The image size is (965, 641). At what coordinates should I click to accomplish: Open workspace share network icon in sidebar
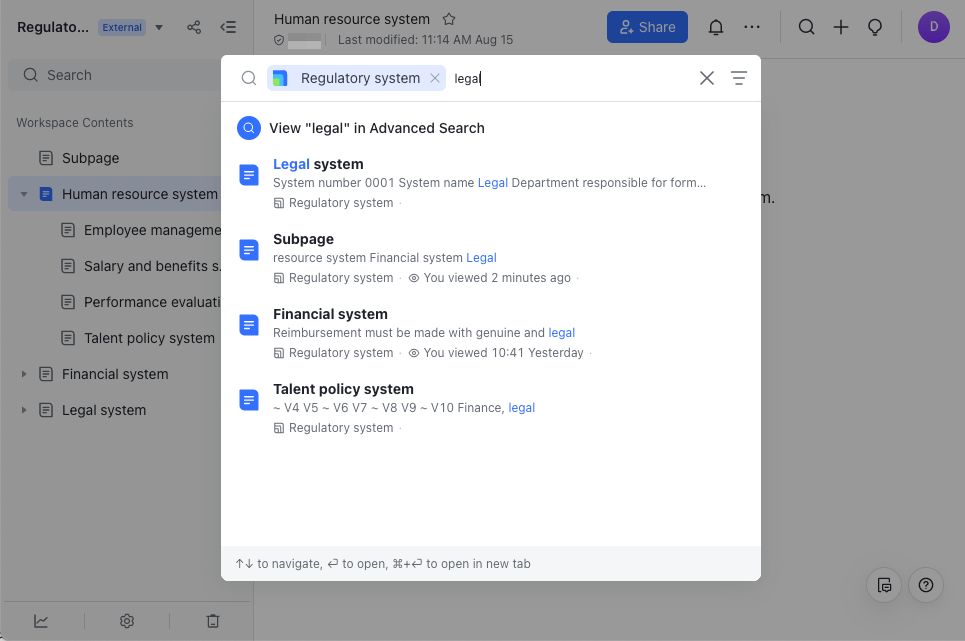194,27
